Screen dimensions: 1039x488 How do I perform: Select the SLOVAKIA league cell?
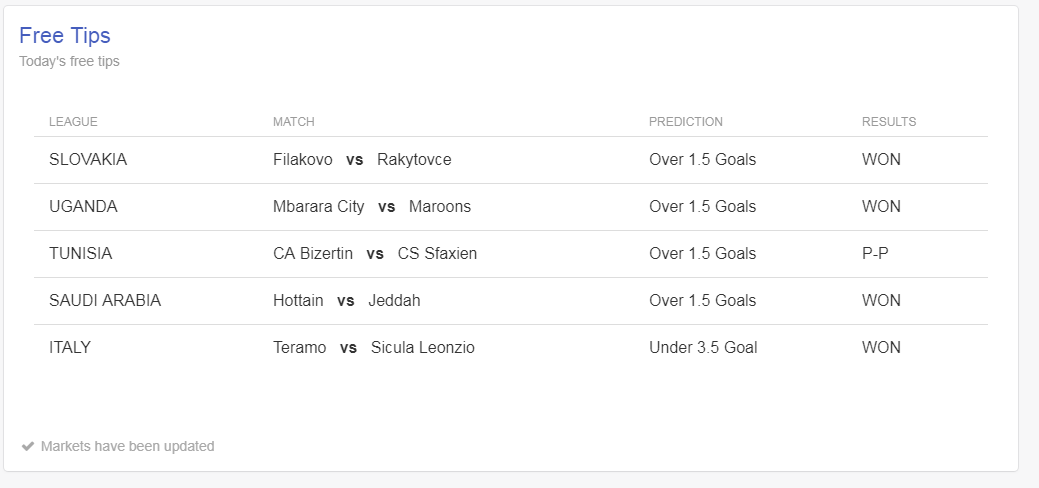click(x=88, y=160)
